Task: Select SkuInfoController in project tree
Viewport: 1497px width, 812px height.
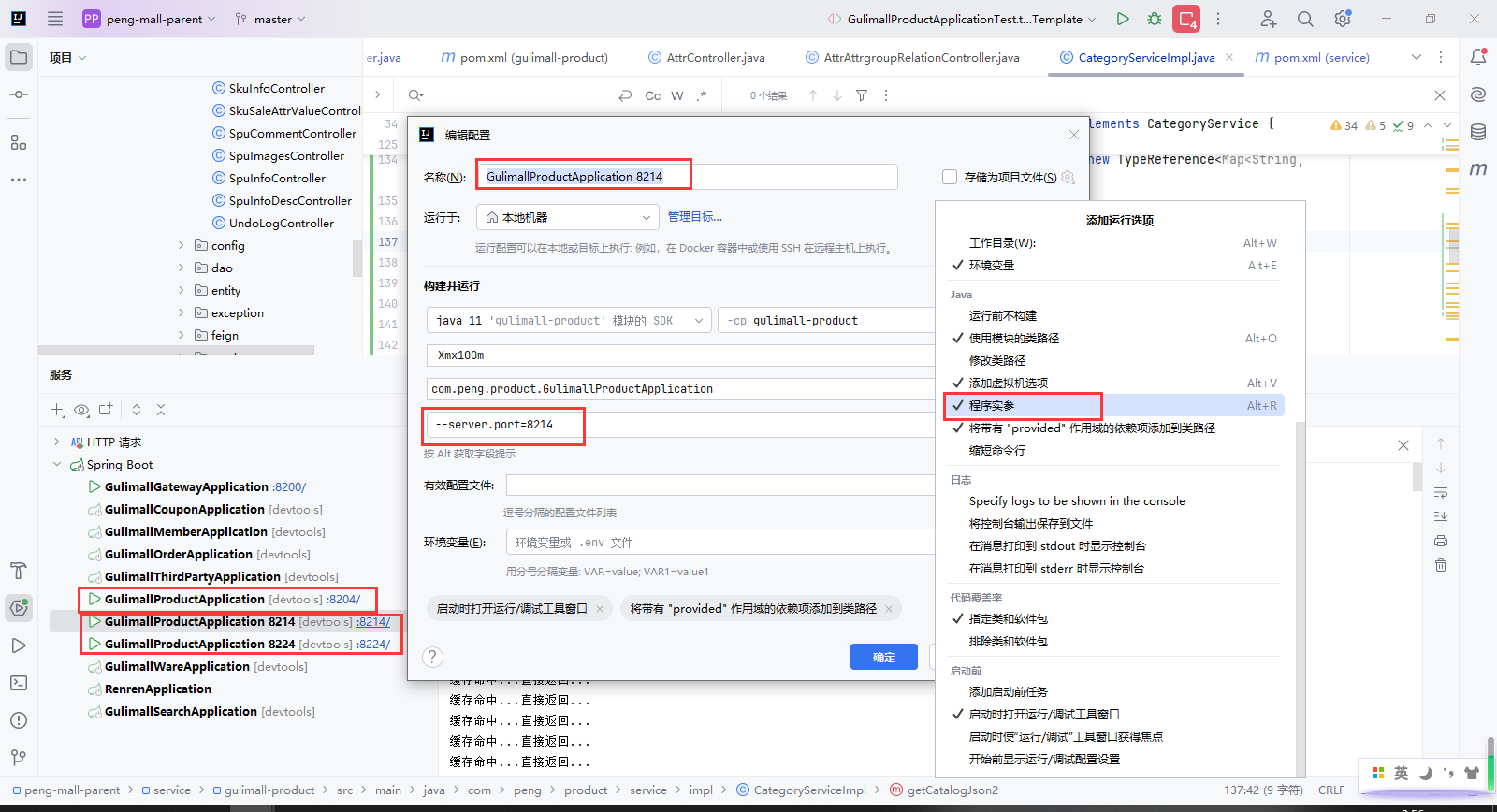Action: [277, 88]
